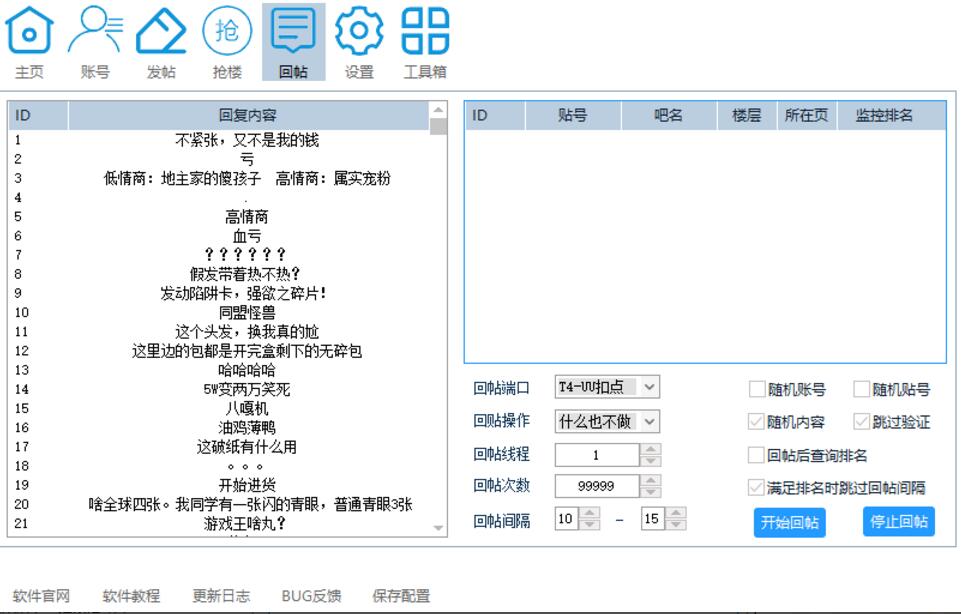The height and width of the screenshot is (614, 961).
Task: Enable the 随机账号 checkbox
Action: point(758,388)
